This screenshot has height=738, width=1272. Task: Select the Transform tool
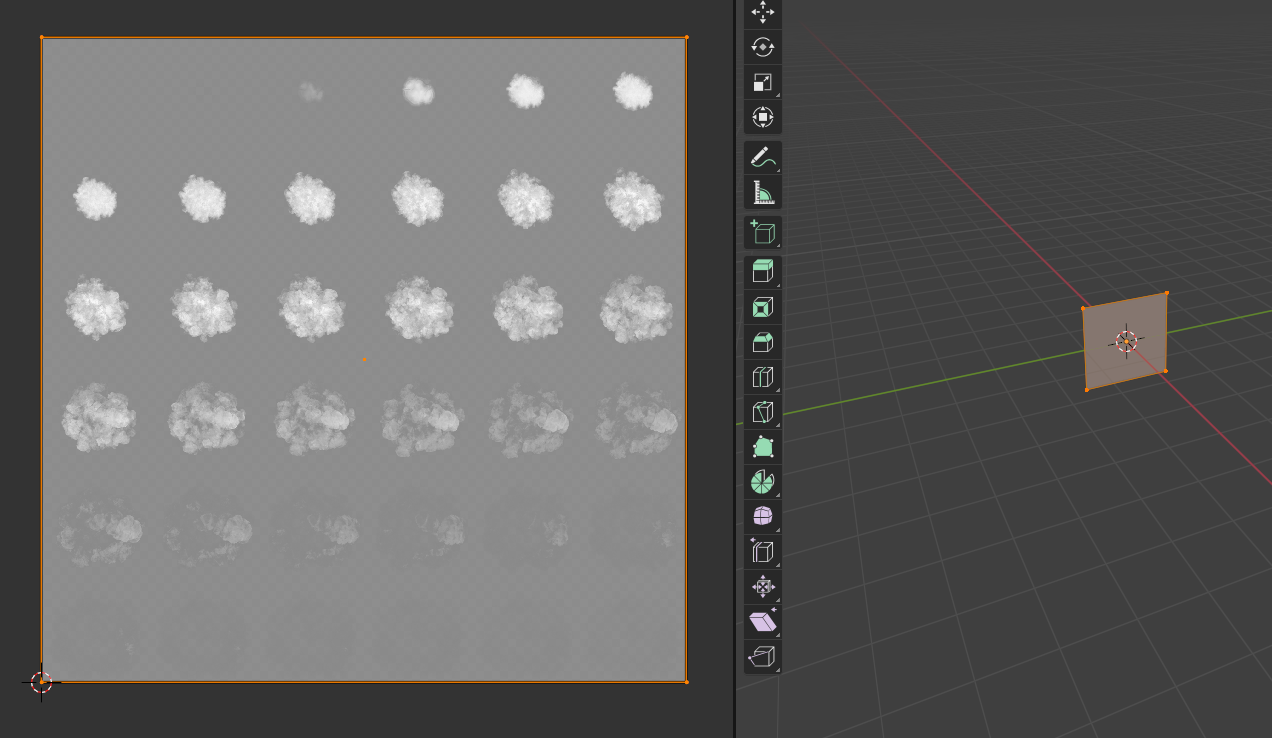click(763, 117)
